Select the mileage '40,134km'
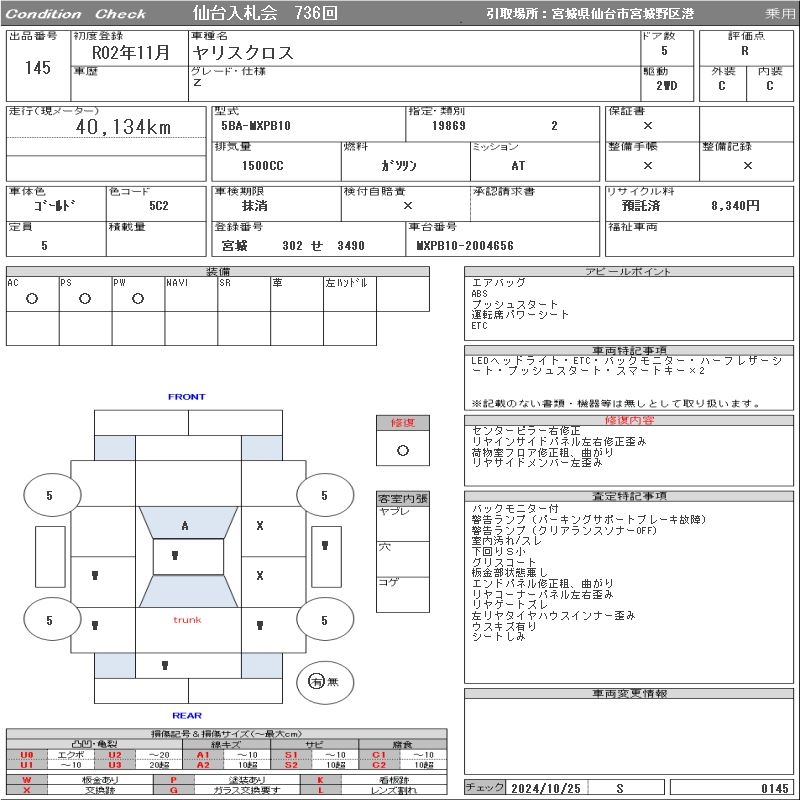Image resolution: width=800 pixels, height=800 pixels. click(123, 127)
